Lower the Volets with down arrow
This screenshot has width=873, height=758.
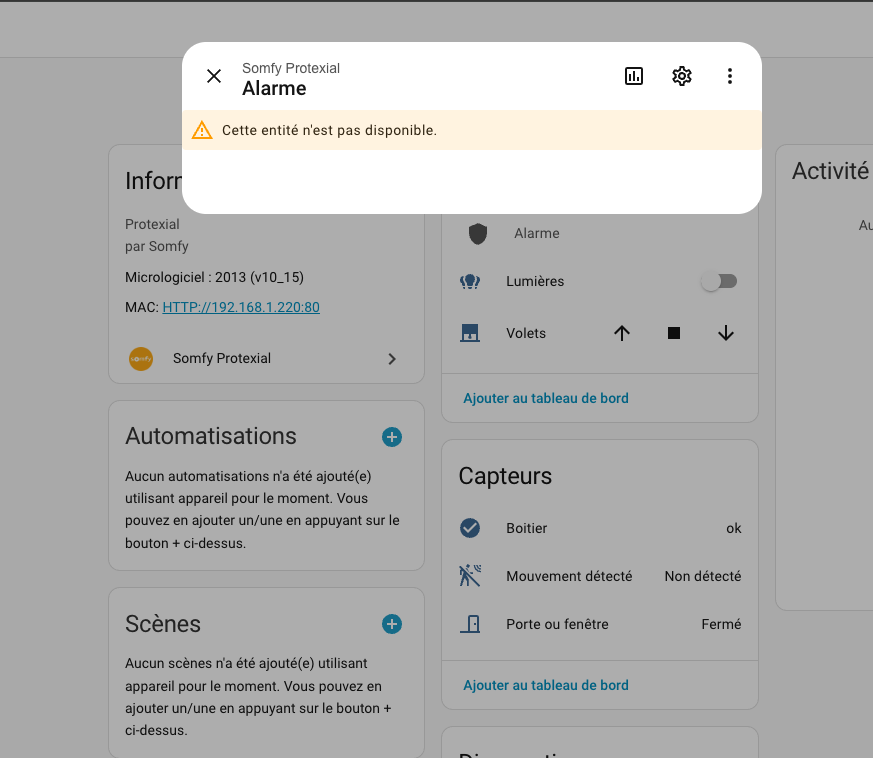pyautogui.click(x=726, y=334)
